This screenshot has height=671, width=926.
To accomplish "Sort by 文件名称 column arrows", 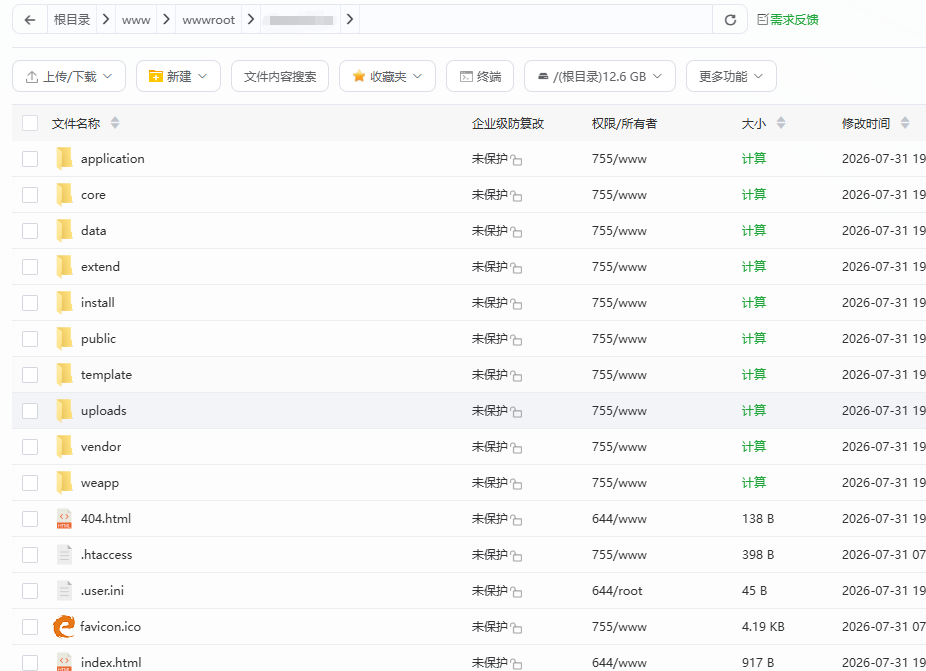I will 115,123.
